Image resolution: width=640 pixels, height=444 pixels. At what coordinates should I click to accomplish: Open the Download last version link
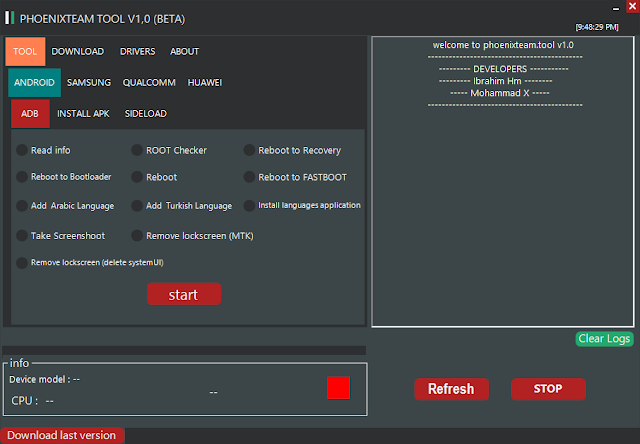point(62,435)
